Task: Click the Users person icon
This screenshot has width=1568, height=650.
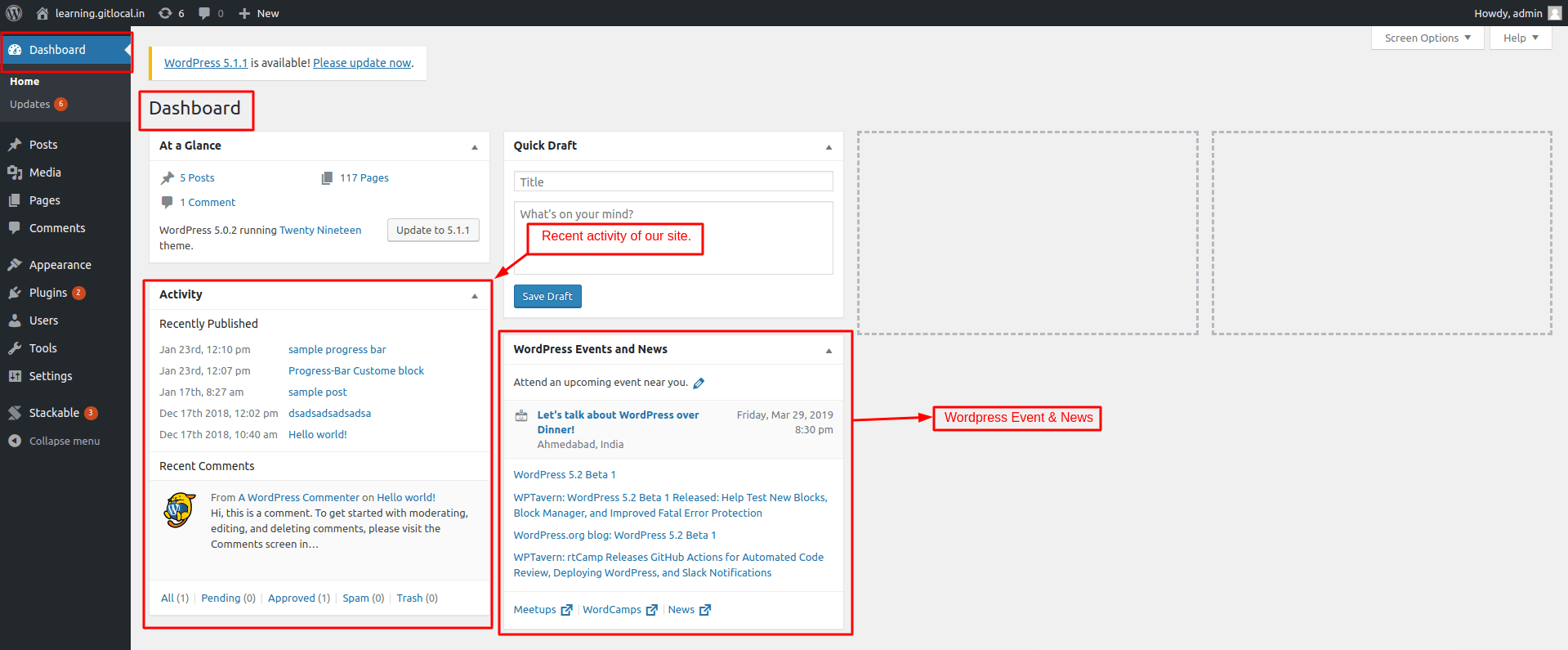Action: [15, 321]
